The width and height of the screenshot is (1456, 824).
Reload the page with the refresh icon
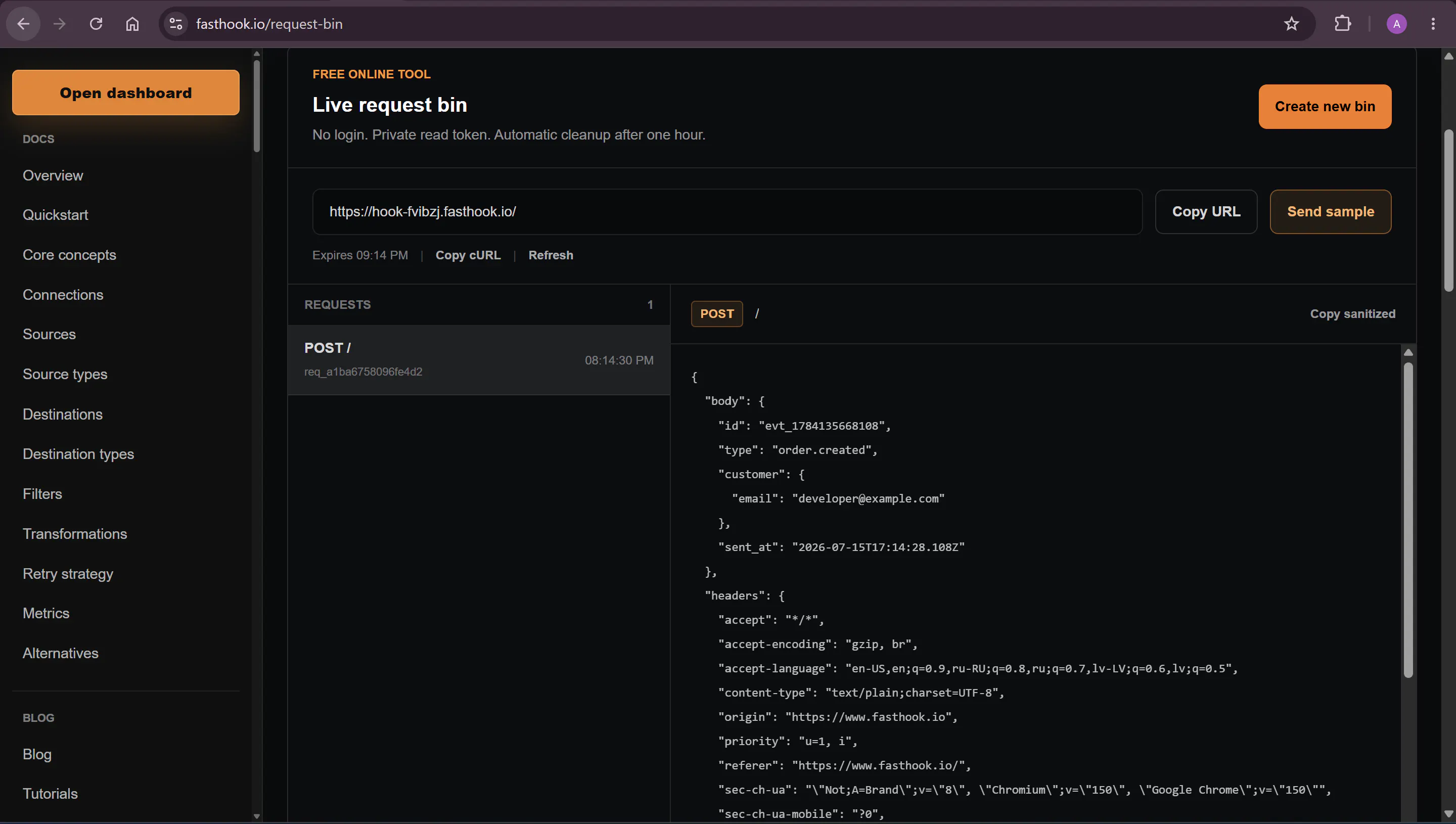point(96,24)
